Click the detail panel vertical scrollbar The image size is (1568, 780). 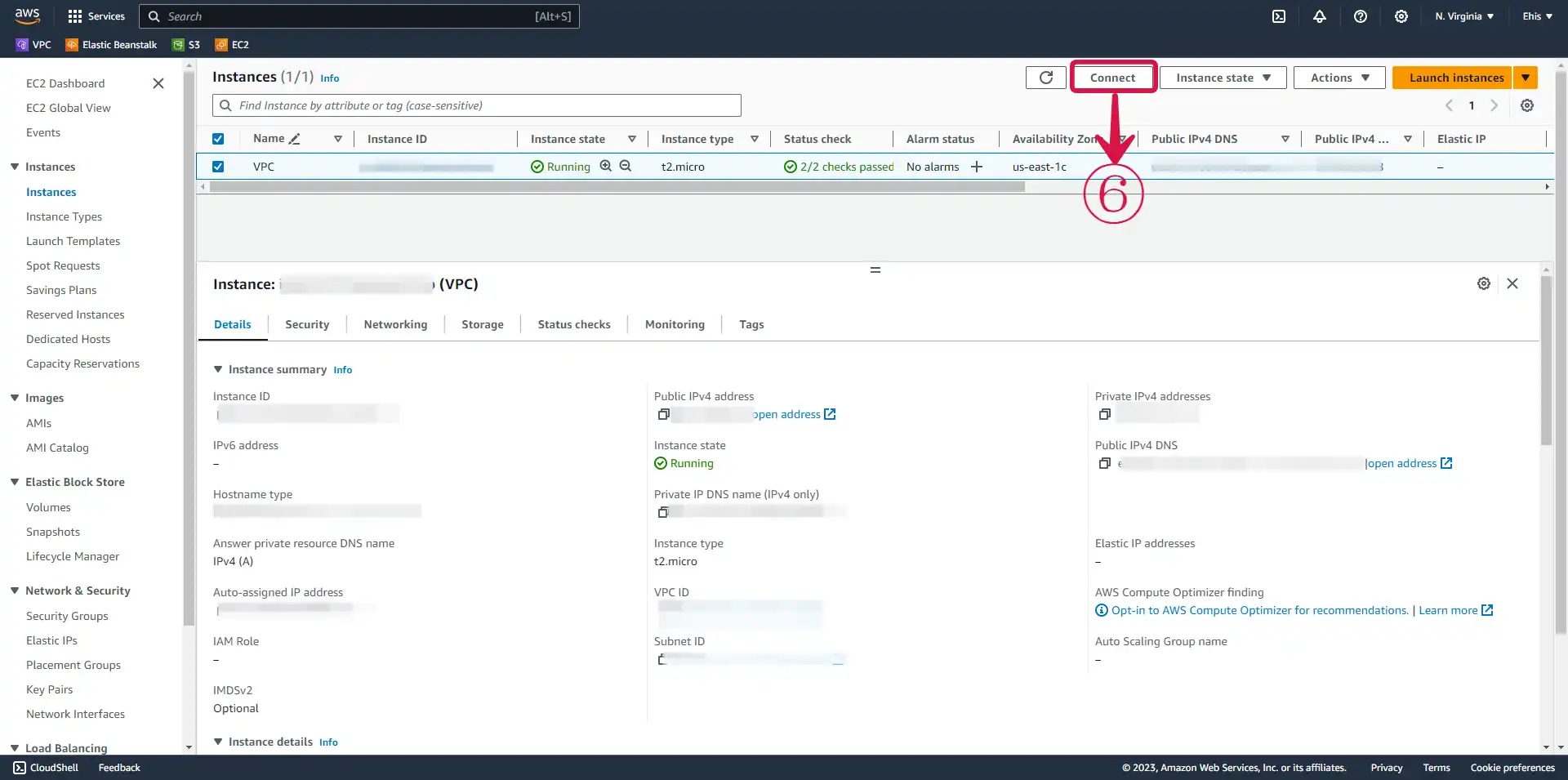click(1546, 361)
